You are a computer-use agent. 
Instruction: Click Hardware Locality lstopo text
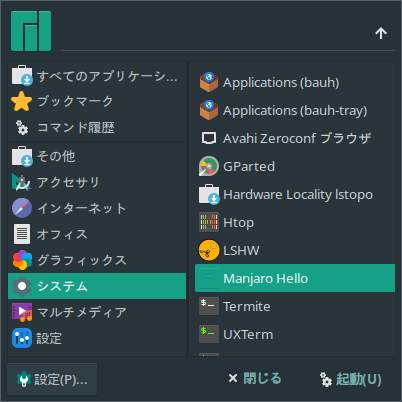(x=298, y=195)
